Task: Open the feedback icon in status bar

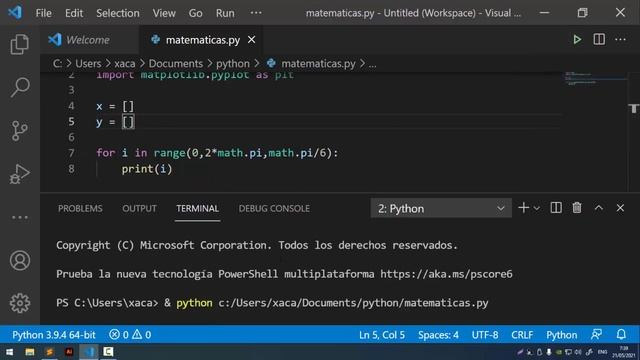Action: tap(596, 335)
